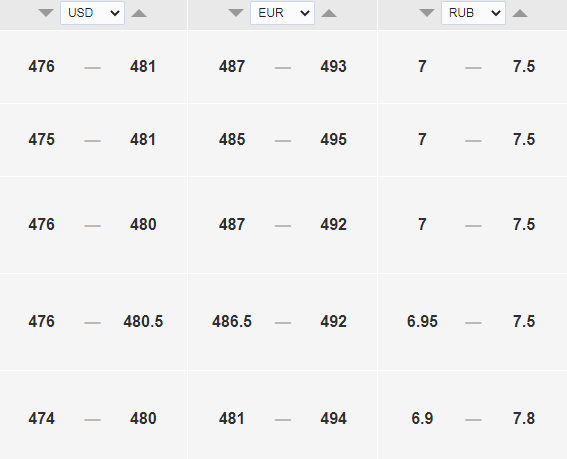Select RUB buy rate 6.9
The height and width of the screenshot is (459, 567).
[x=422, y=418]
